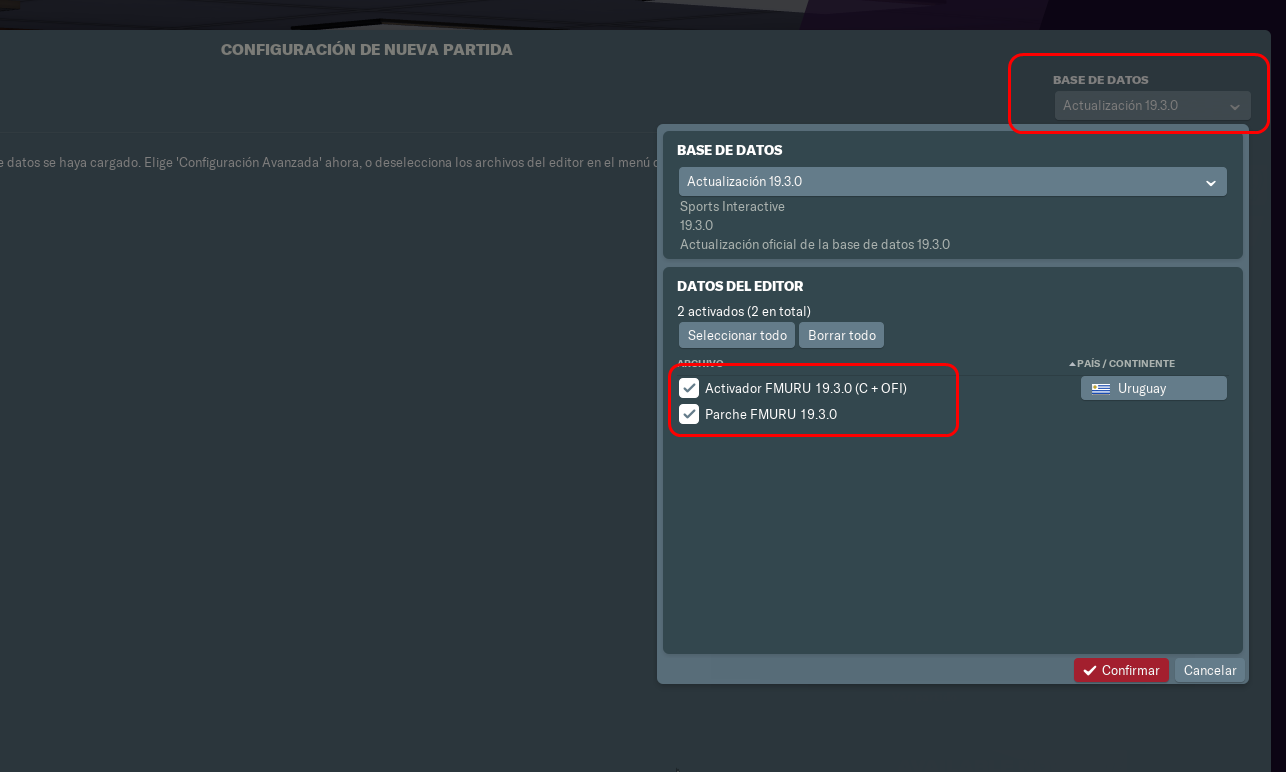Uncheck Activador FMURU 19.3.0 (C + OFI) checkbox
The width and height of the screenshot is (1286, 772).
[x=689, y=388]
